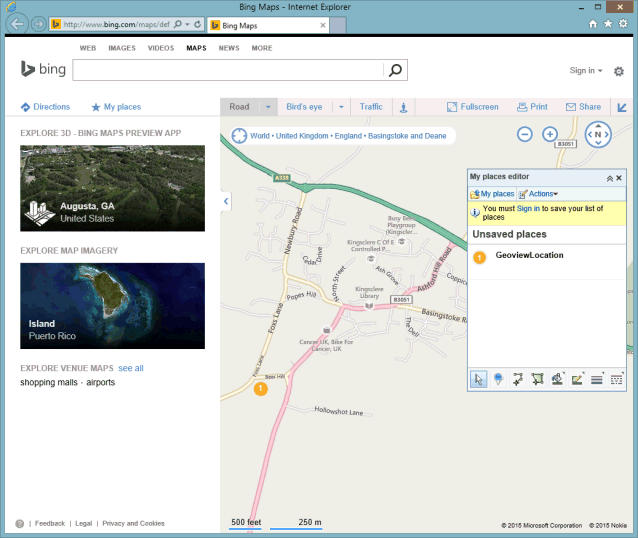The height and width of the screenshot is (538, 638).
Task: Click the help question mark icon
Action: [x=20, y=524]
